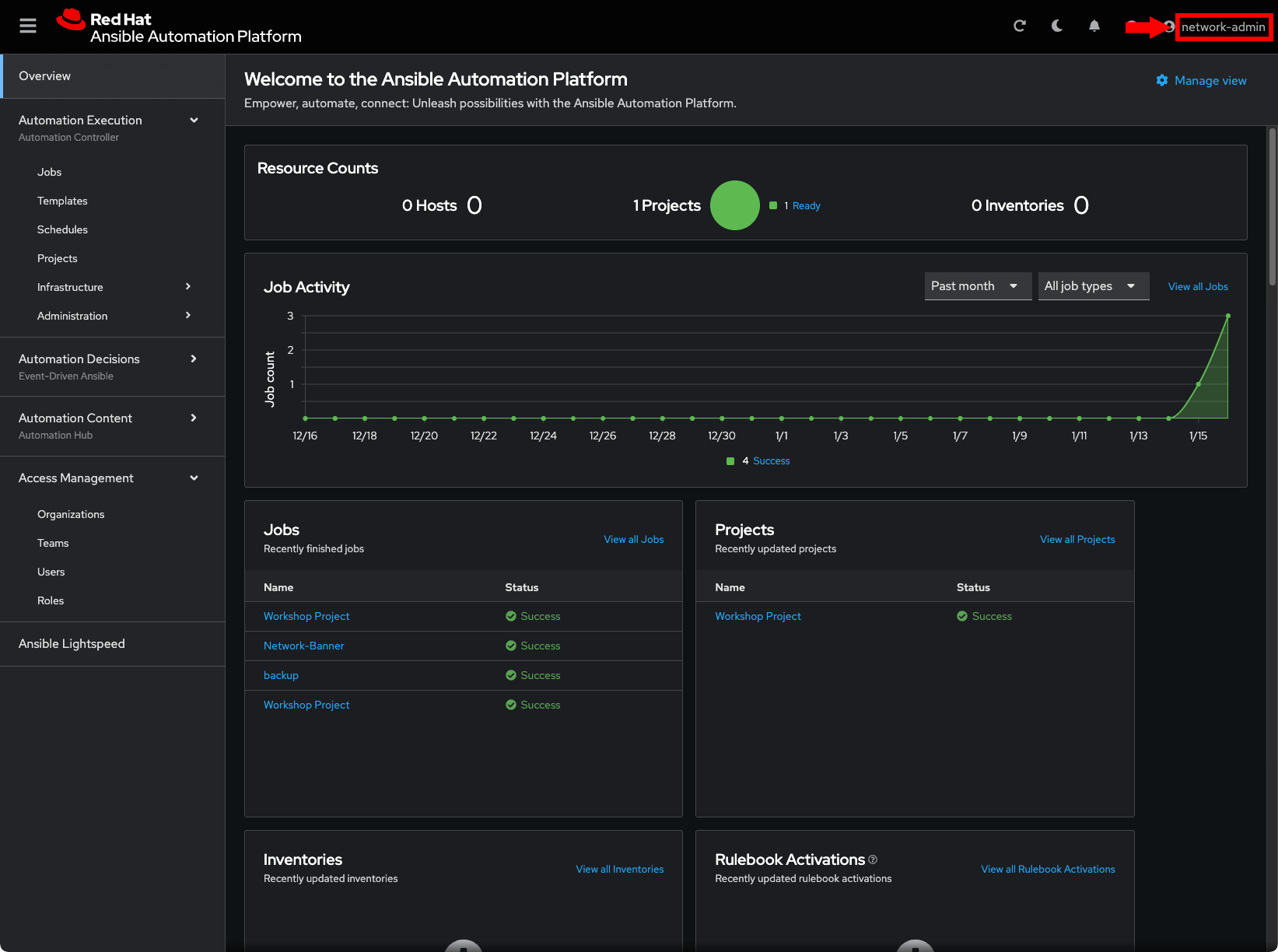
Task: Open the backup job
Action: click(281, 675)
